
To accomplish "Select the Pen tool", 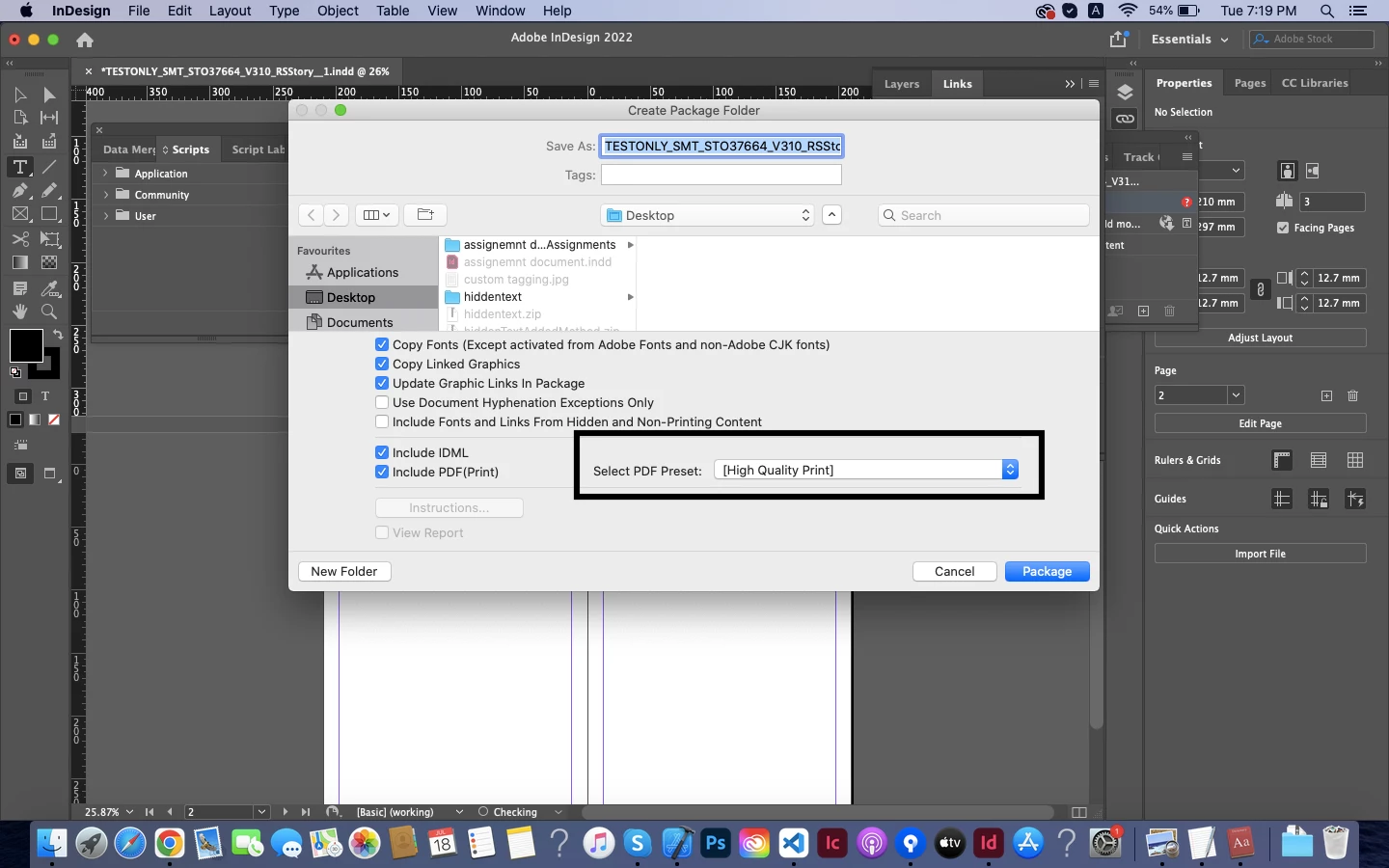I will click(19, 190).
